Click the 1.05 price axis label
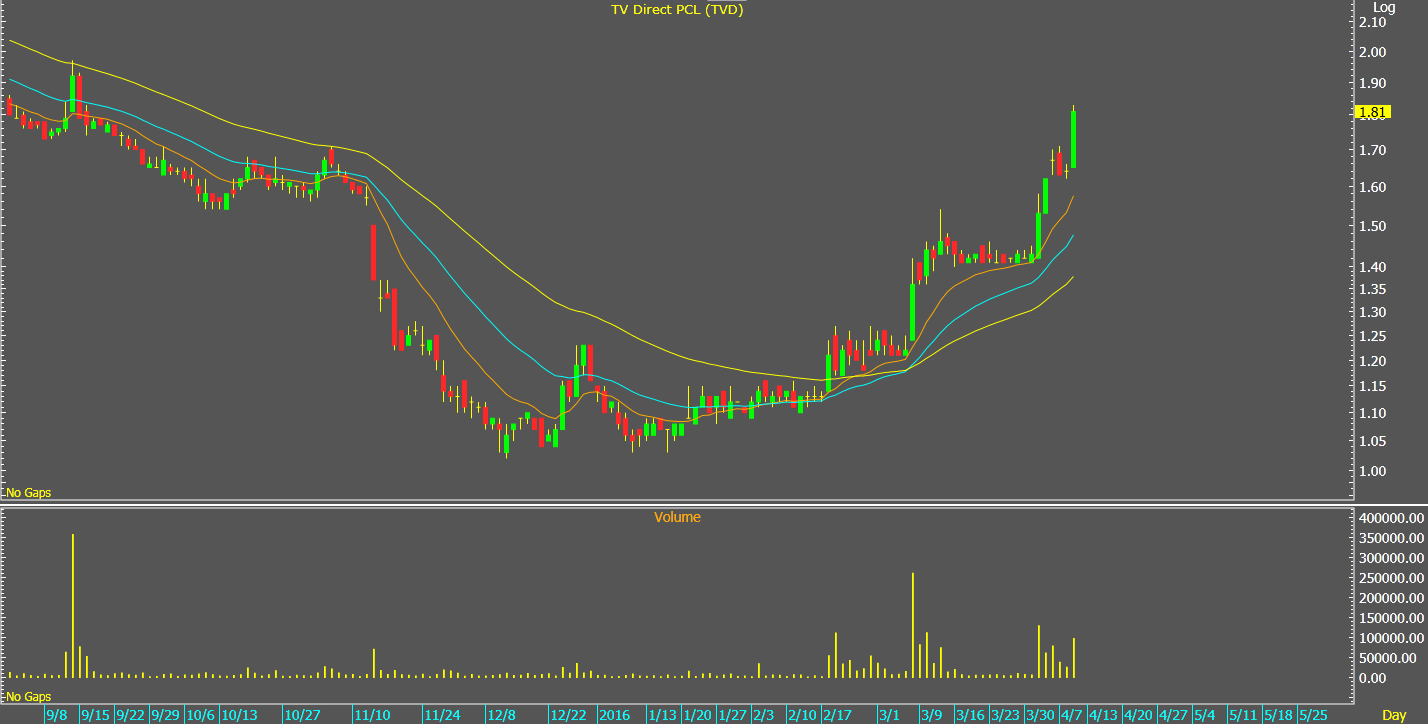This screenshot has height=724, width=1428. [1372, 441]
